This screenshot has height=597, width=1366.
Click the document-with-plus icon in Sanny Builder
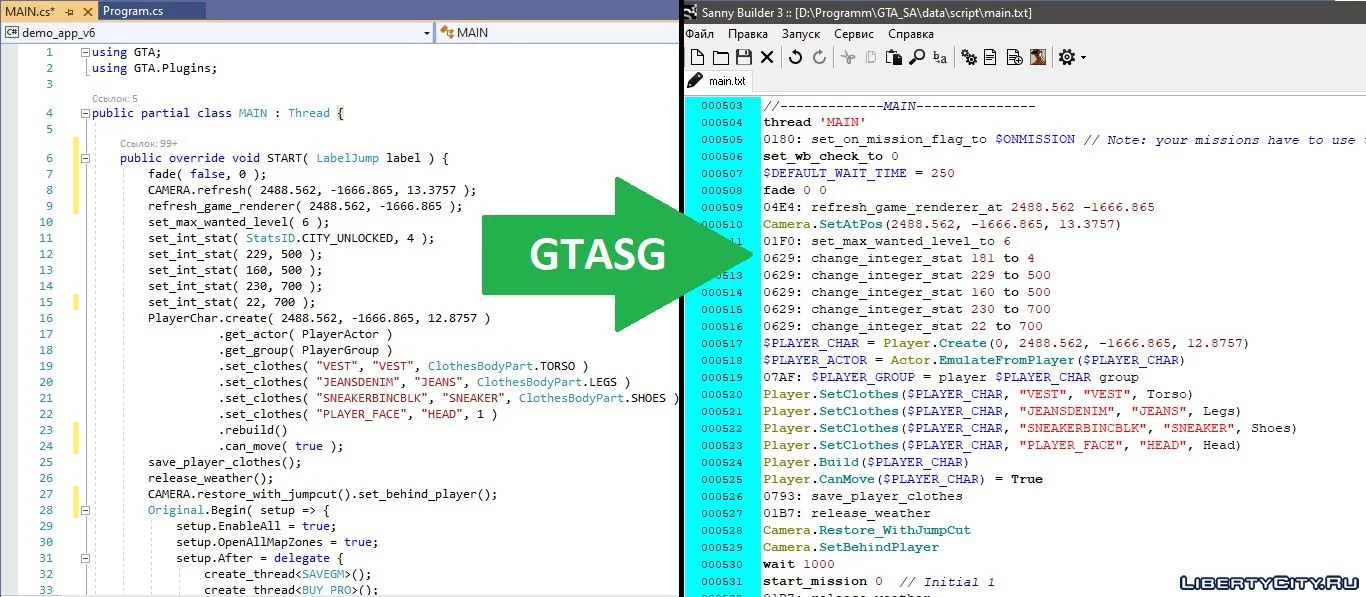(1014, 58)
